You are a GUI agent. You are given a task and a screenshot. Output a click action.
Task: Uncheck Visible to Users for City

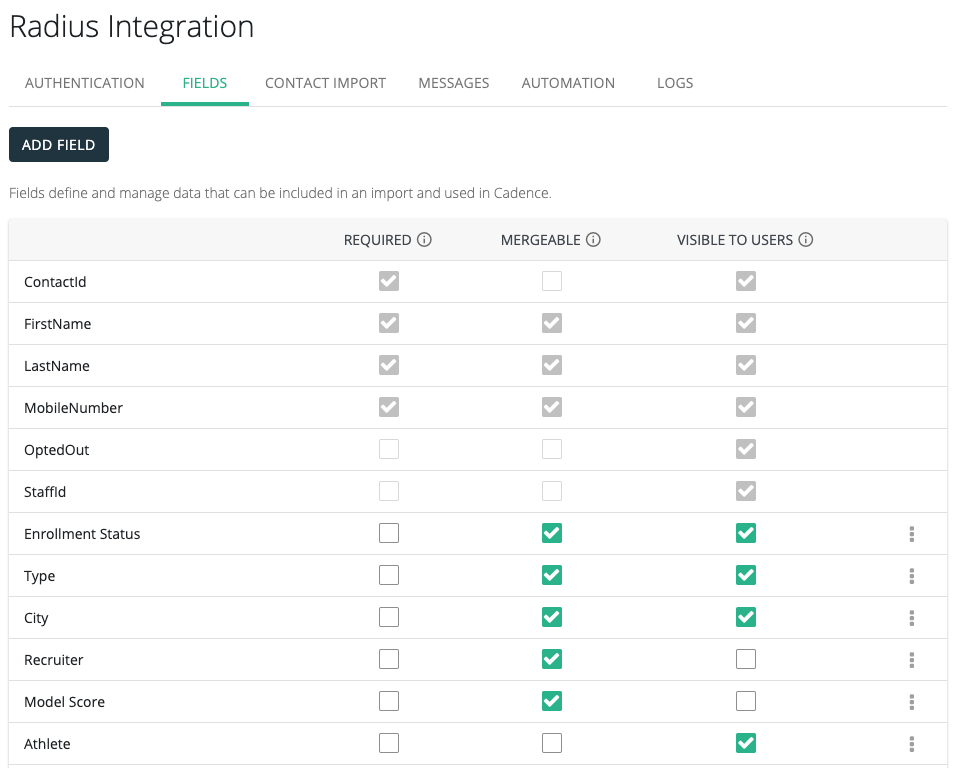coord(745,618)
